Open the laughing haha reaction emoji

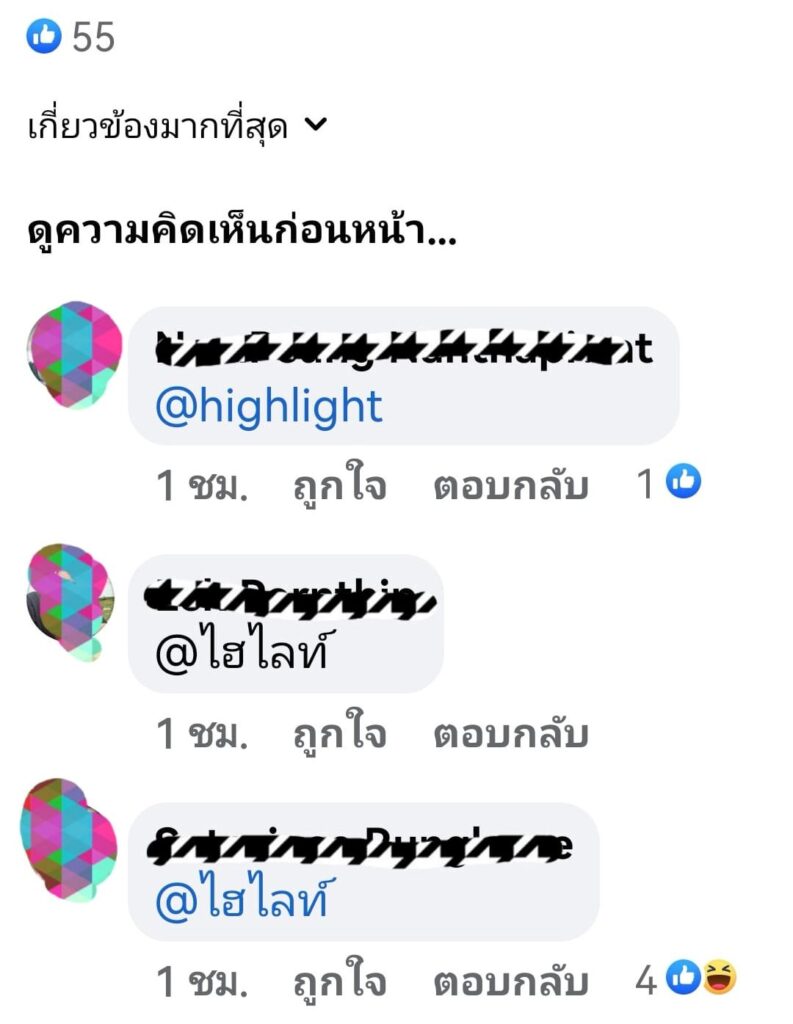point(719,978)
